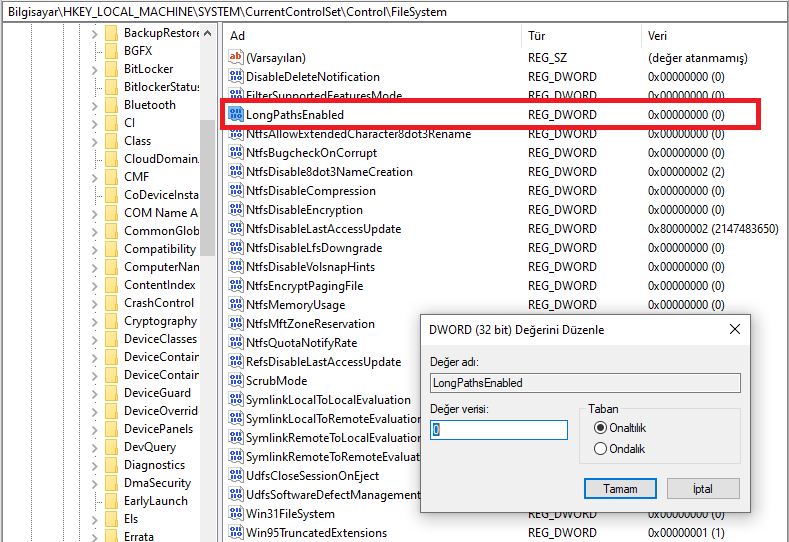Click the Win31FileSystem value icon
This screenshot has height=542, width=789.
[x=237, y=514]
